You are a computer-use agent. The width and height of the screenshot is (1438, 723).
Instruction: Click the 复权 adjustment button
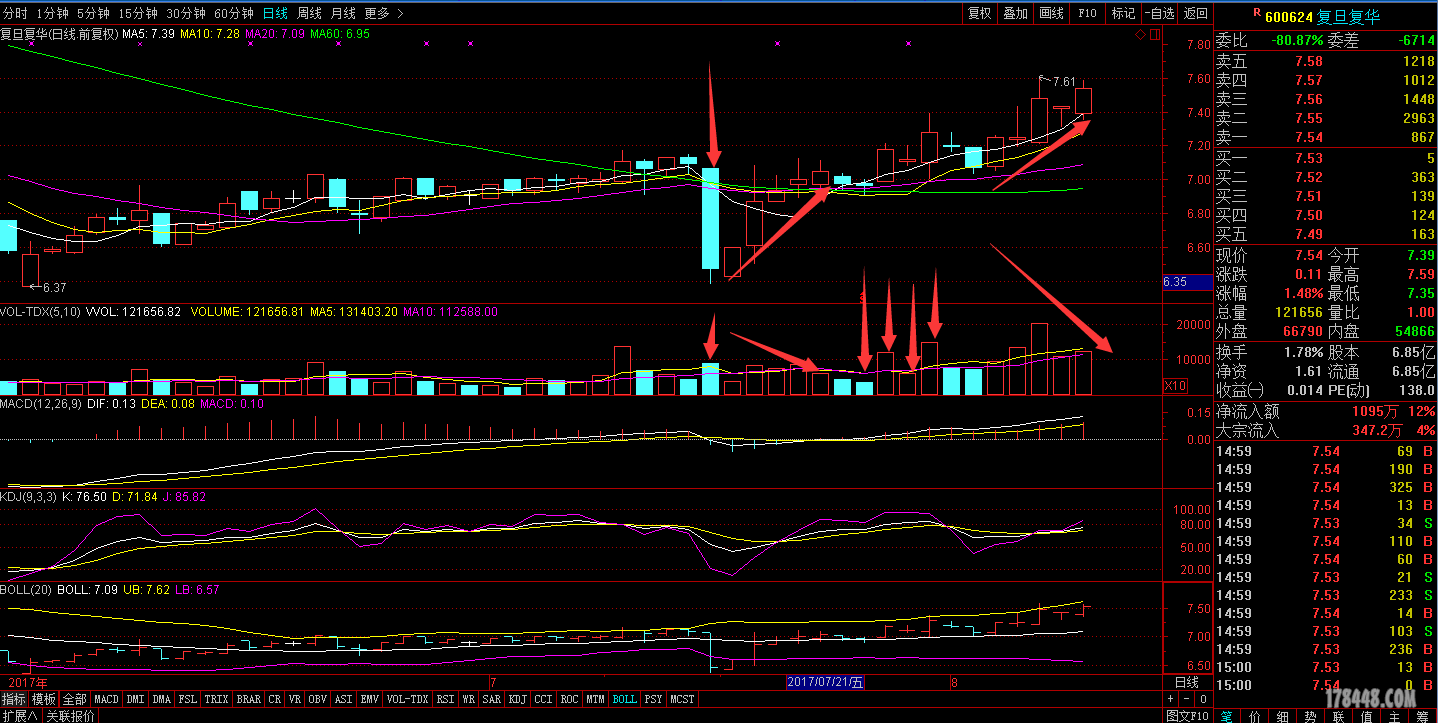point(979,13)
